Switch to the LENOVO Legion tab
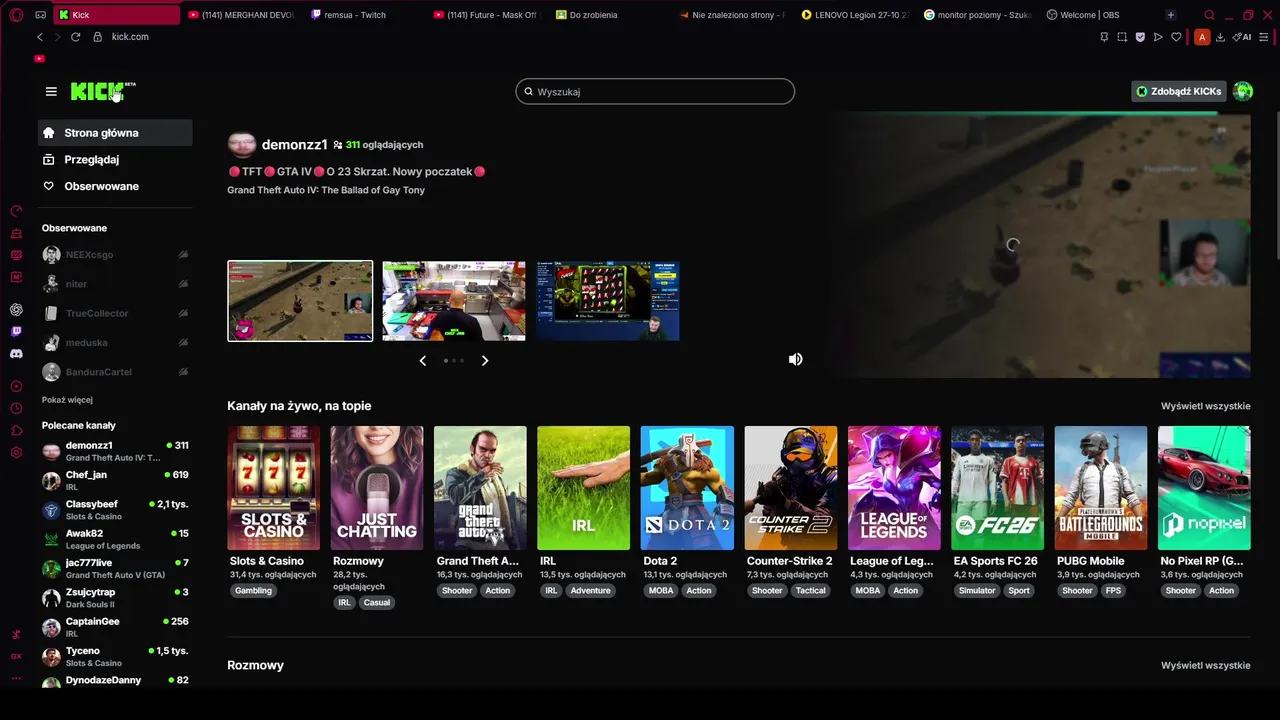 (x=855, y=15)
